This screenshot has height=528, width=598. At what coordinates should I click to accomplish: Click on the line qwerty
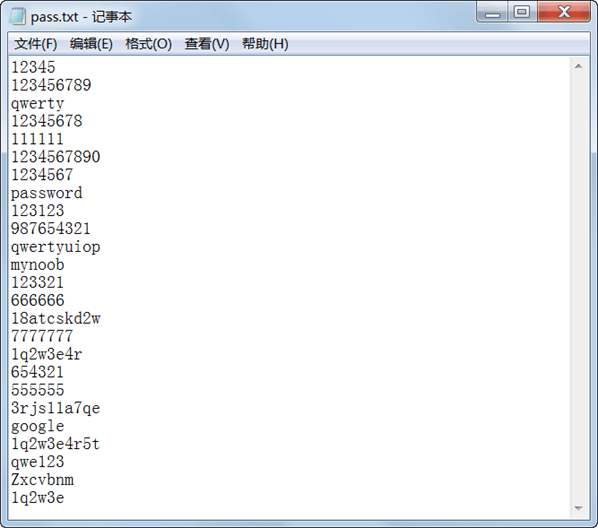coord(37,103)
